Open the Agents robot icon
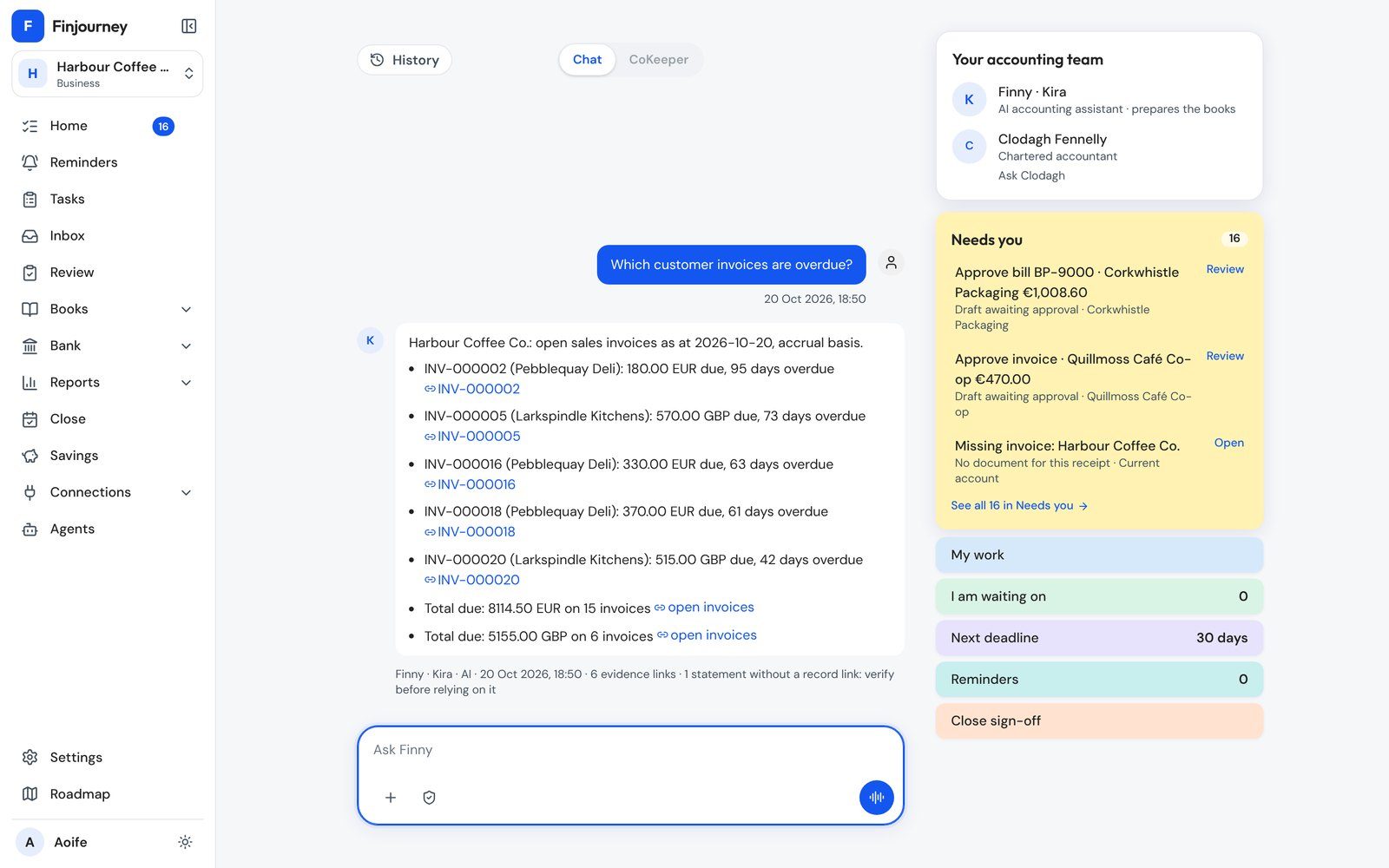The width and height of the screenshot is (1389, 868). pyautogui.click(x=30, y=529)
